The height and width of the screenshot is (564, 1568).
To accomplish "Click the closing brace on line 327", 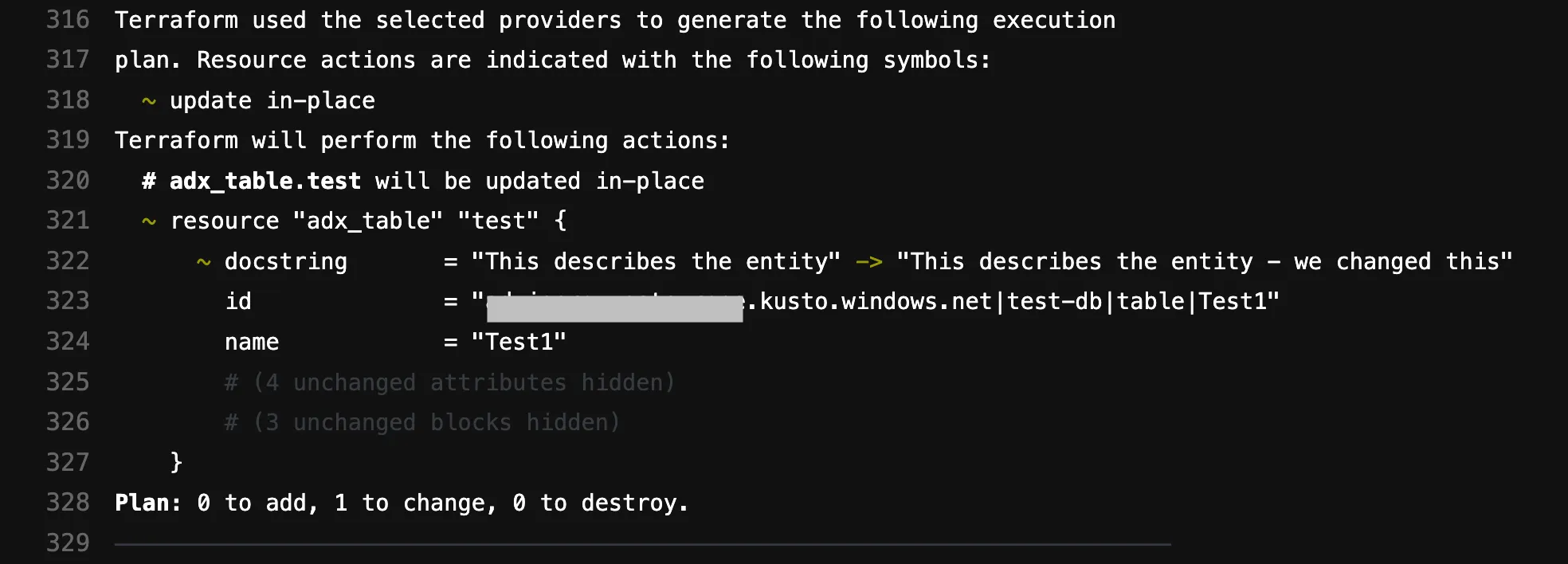I will 176,462.
